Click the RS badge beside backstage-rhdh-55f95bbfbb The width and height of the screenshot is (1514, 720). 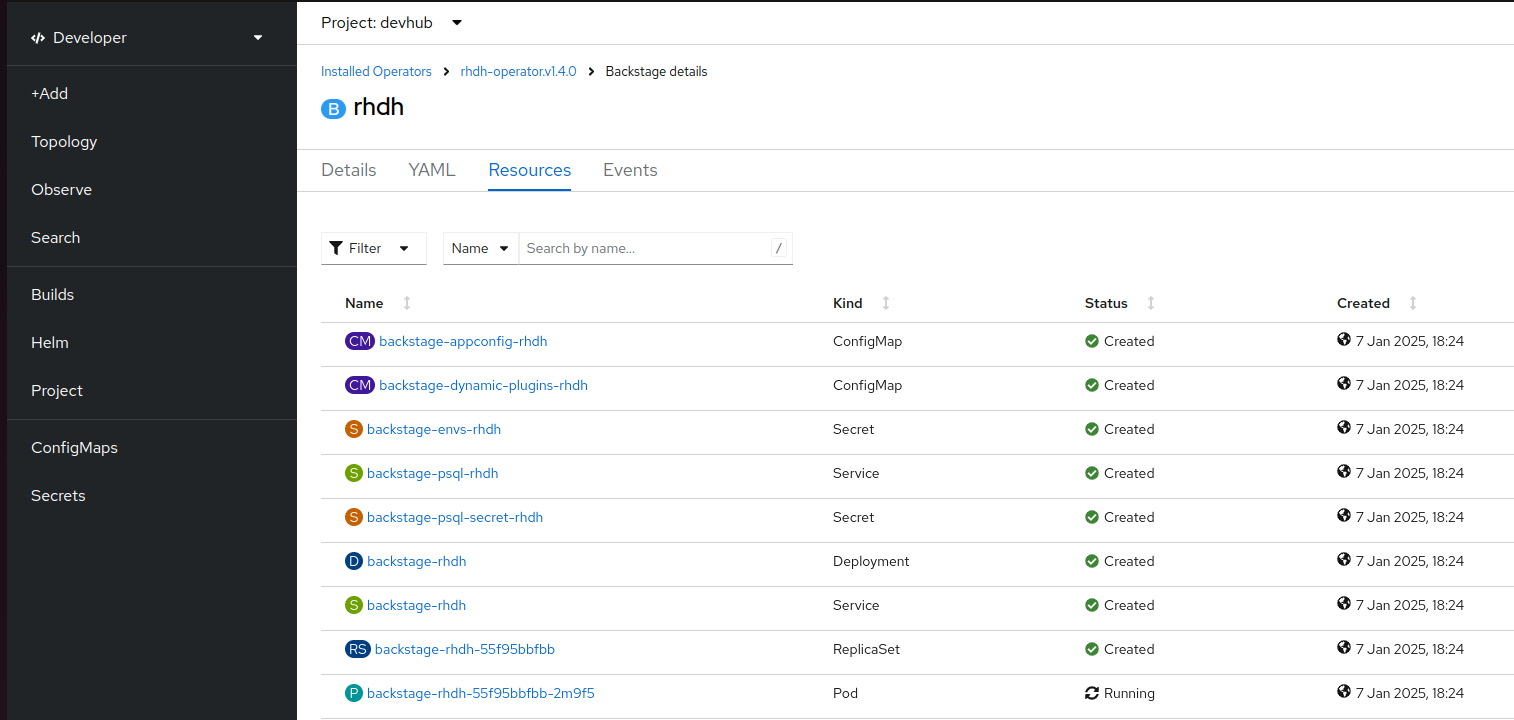click(x=358, y=649)
